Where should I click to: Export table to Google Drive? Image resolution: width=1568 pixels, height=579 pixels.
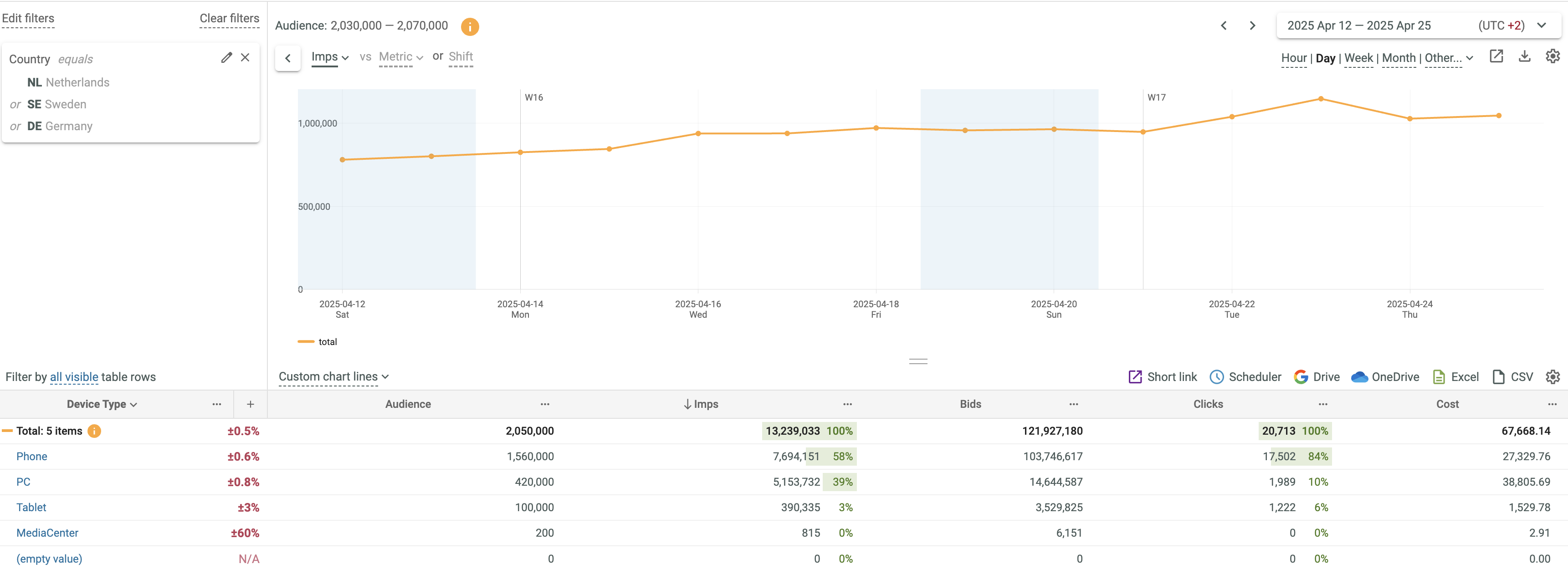click(1316, 377)
